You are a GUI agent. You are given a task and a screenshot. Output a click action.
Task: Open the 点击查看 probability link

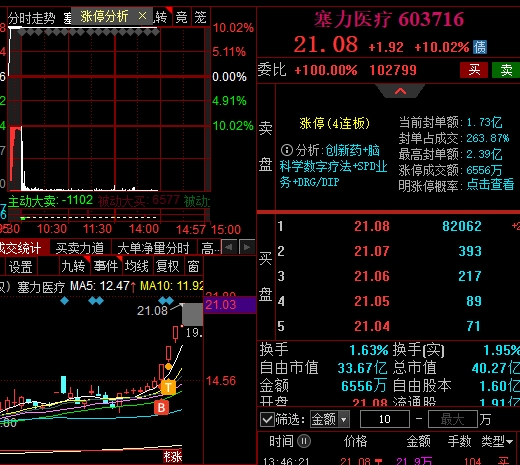click(x=490, y=184)
